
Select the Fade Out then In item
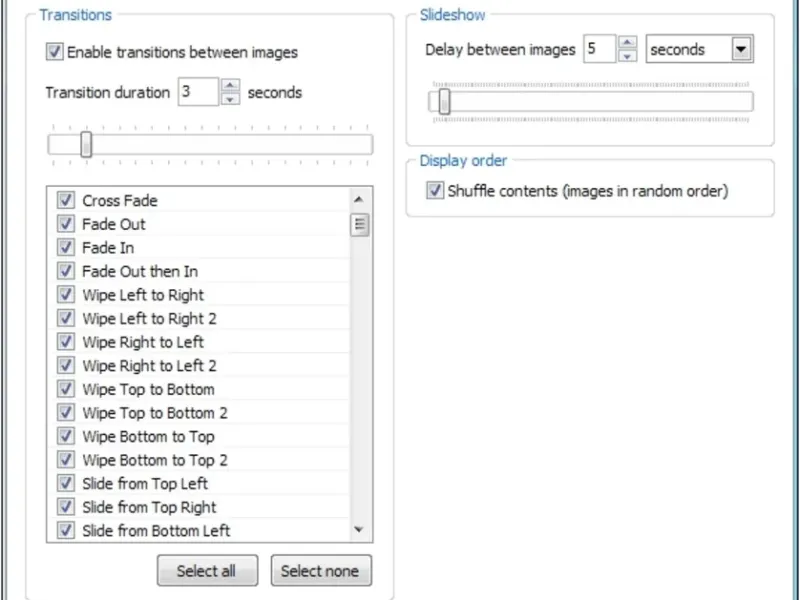[x=140, y=271]
